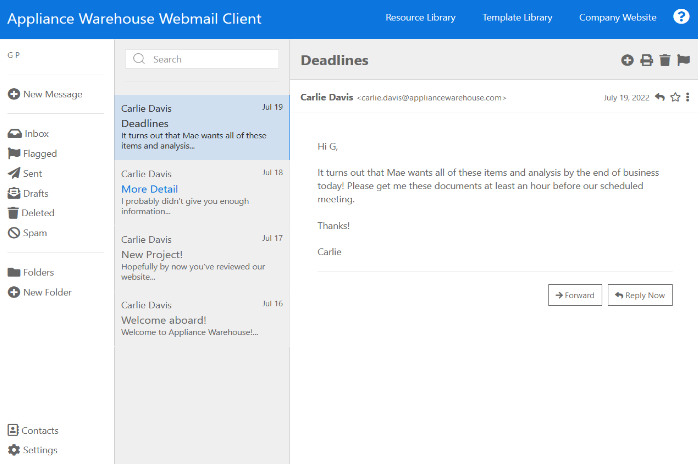Click the New Folder plus icon
Image resolution: width=698 pixels, height=464 pixels.
pos(14,292)
